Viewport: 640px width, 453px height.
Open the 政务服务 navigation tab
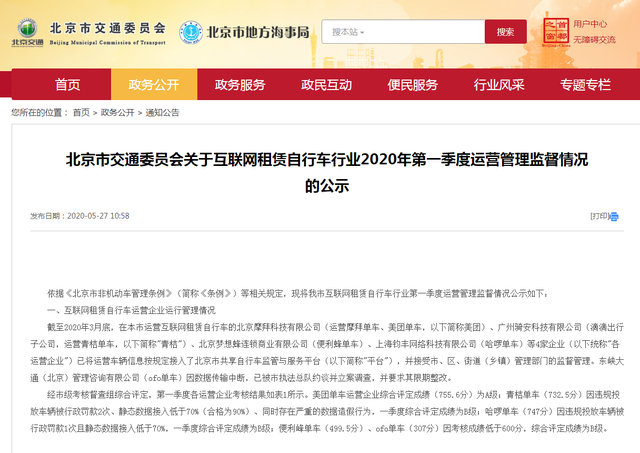coord(239,84)
